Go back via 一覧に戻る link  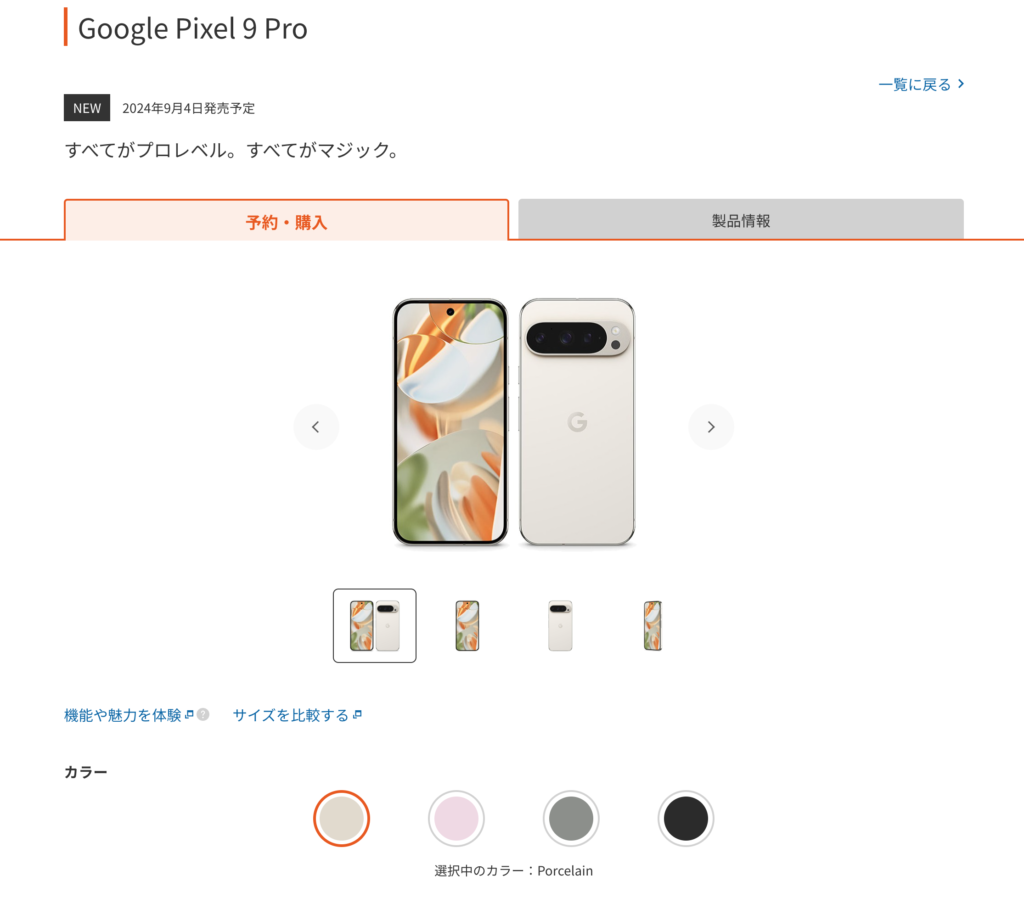[x=915, y=85]
